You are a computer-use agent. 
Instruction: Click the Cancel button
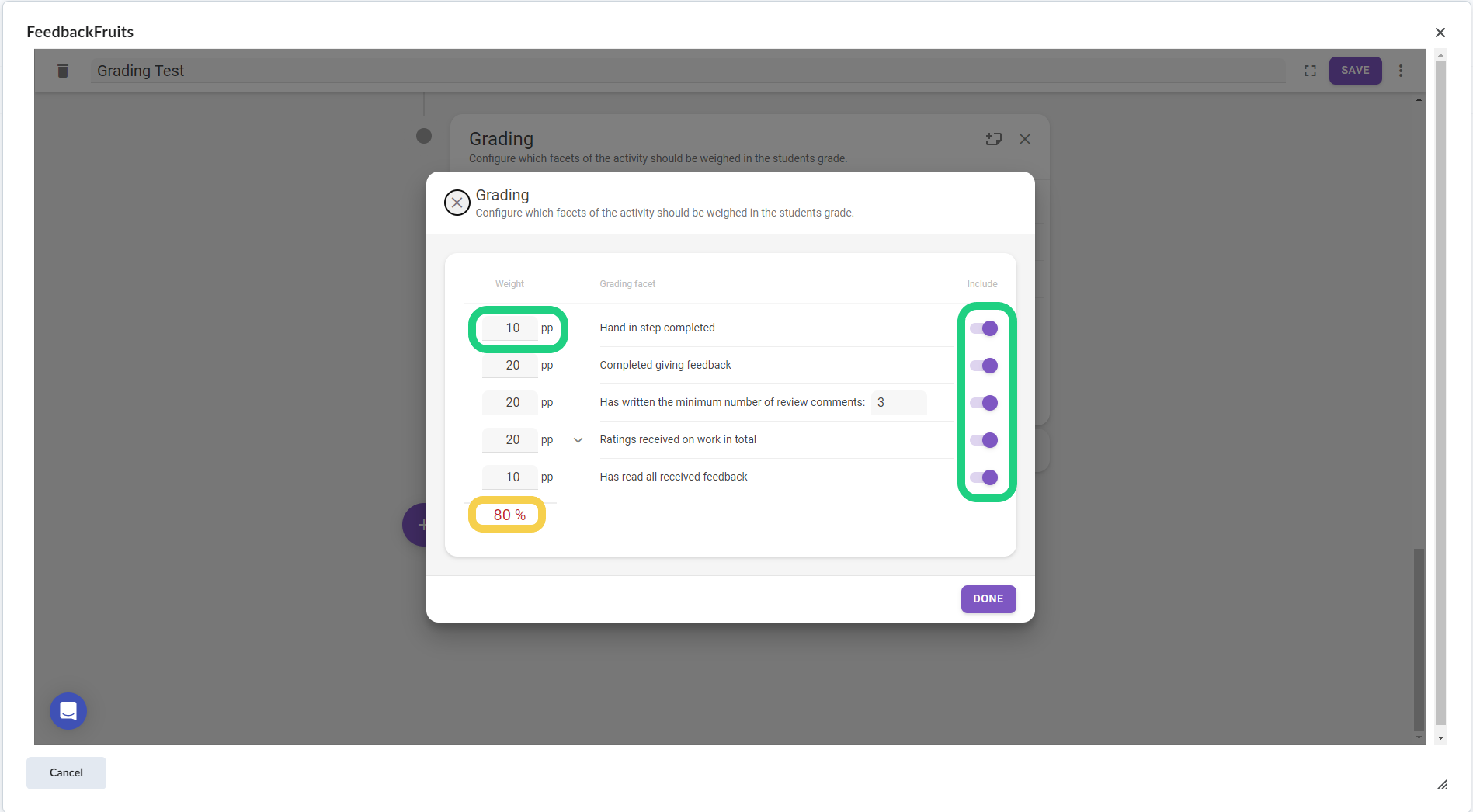pyautogui.click(x=66, y=772)
